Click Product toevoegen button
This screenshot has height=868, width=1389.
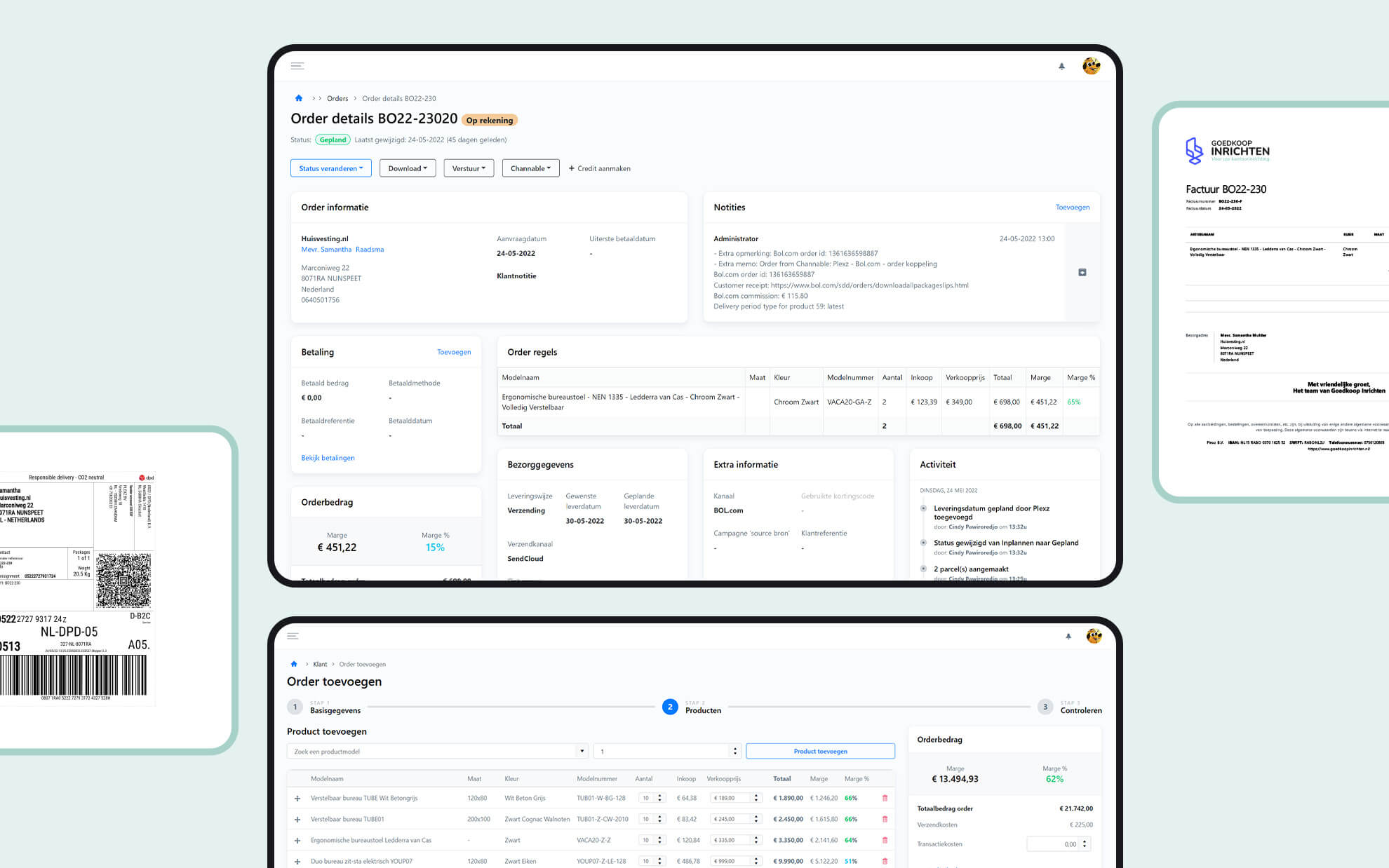tap(820, 751)
